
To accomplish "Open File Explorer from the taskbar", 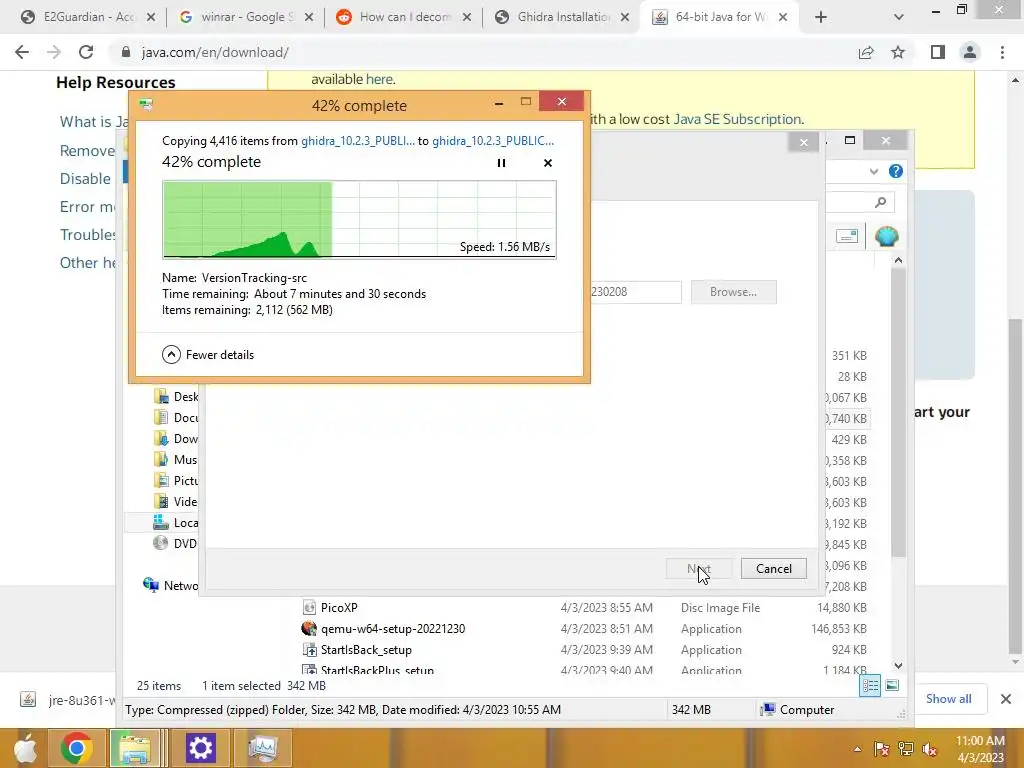I will coord(134,748).
